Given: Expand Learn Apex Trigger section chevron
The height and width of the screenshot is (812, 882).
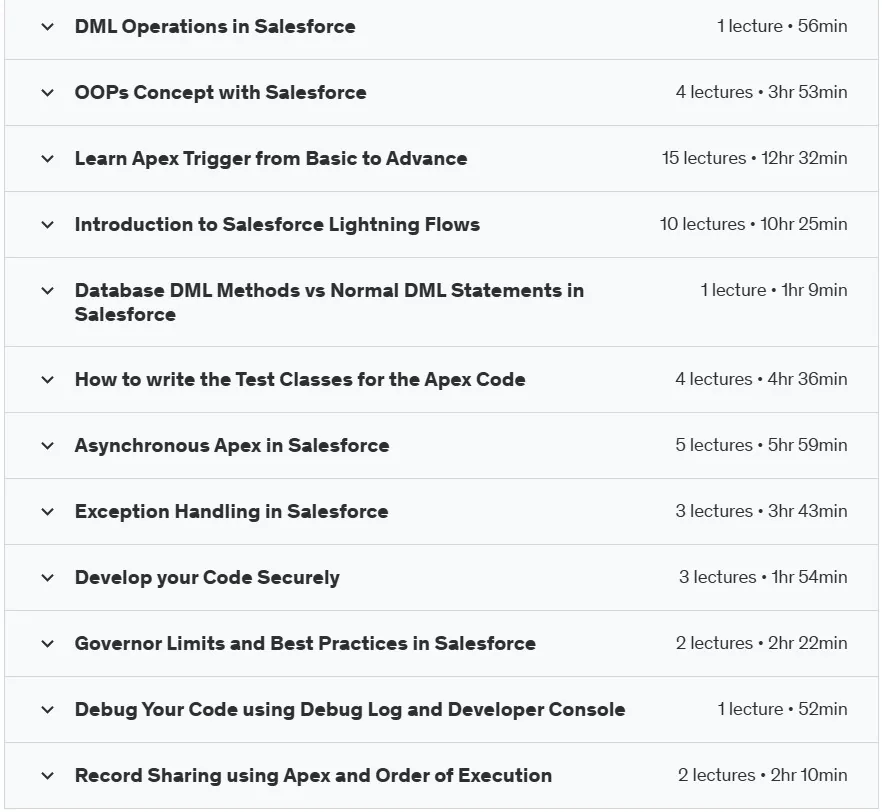Looking at the screenshot, I should (48, 159).
